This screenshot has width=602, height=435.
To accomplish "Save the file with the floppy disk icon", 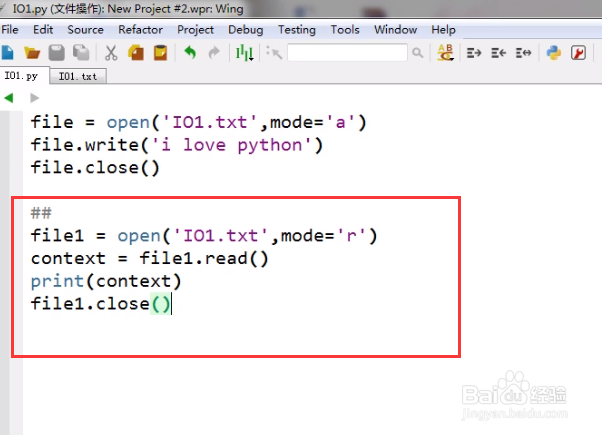I will click(56, 53).
